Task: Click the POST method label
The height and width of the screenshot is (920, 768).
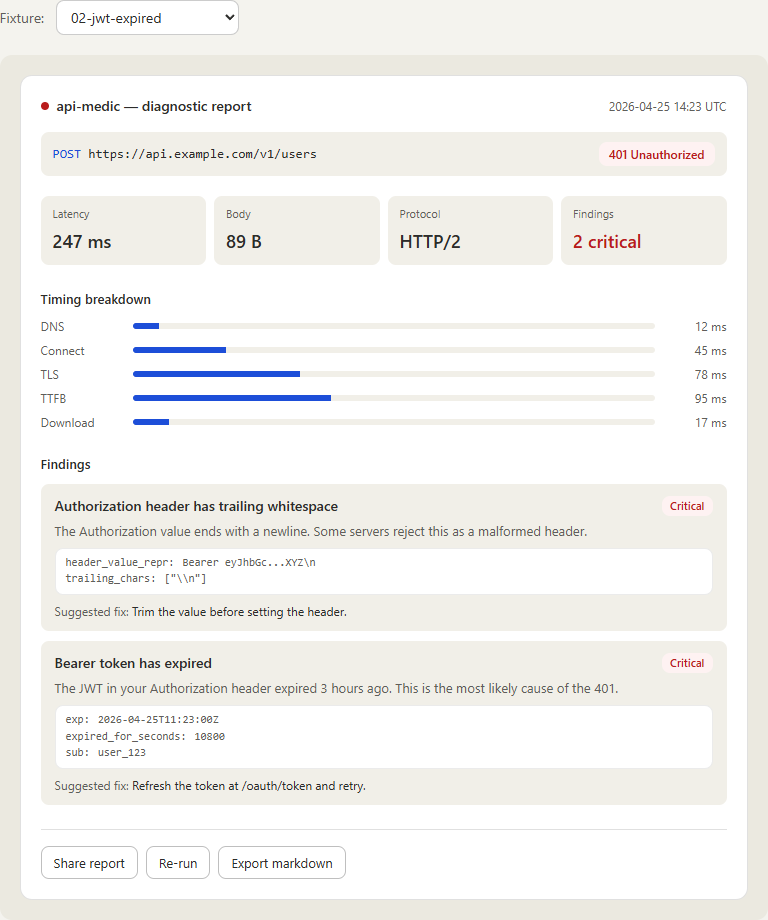Action: [67, 154]
